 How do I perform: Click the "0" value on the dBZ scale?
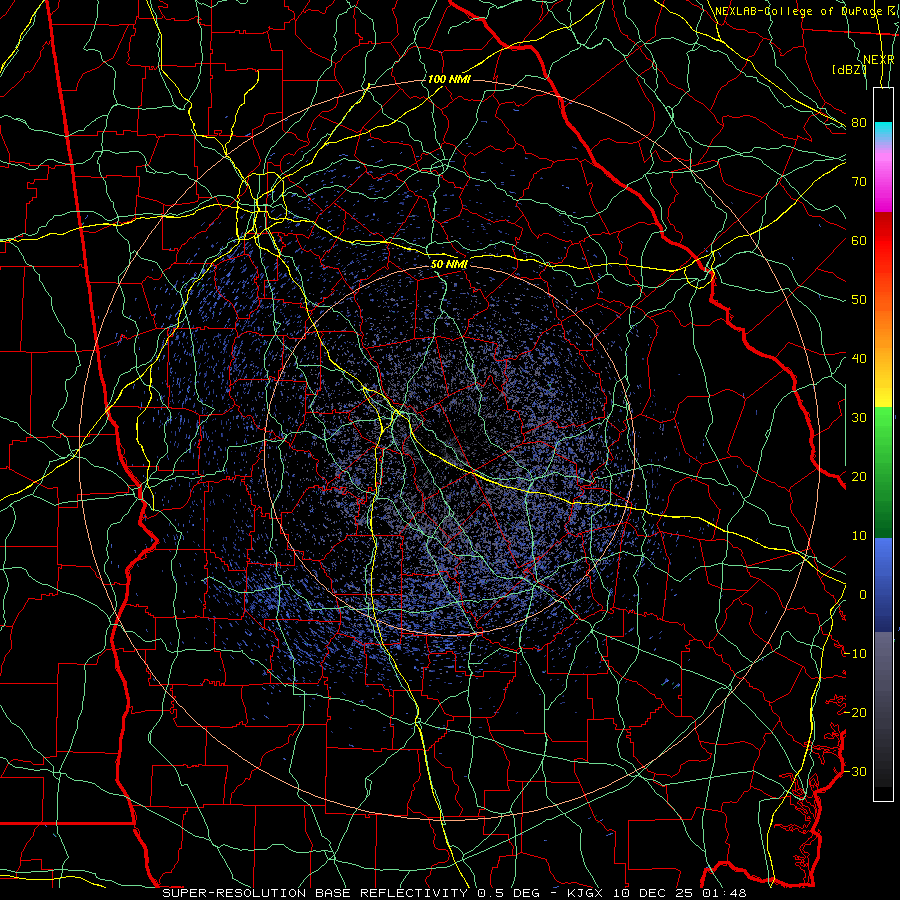pyautogui.click(x=863, y=595)
